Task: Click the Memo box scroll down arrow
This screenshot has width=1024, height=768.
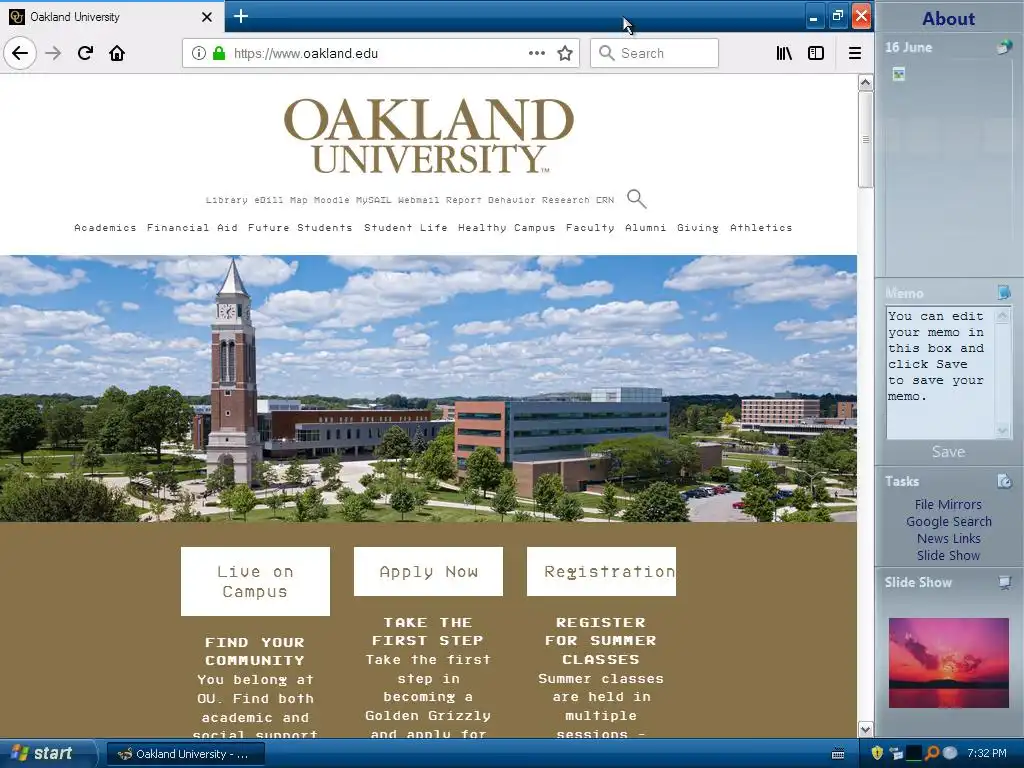Action: (x=1002, y=430)
